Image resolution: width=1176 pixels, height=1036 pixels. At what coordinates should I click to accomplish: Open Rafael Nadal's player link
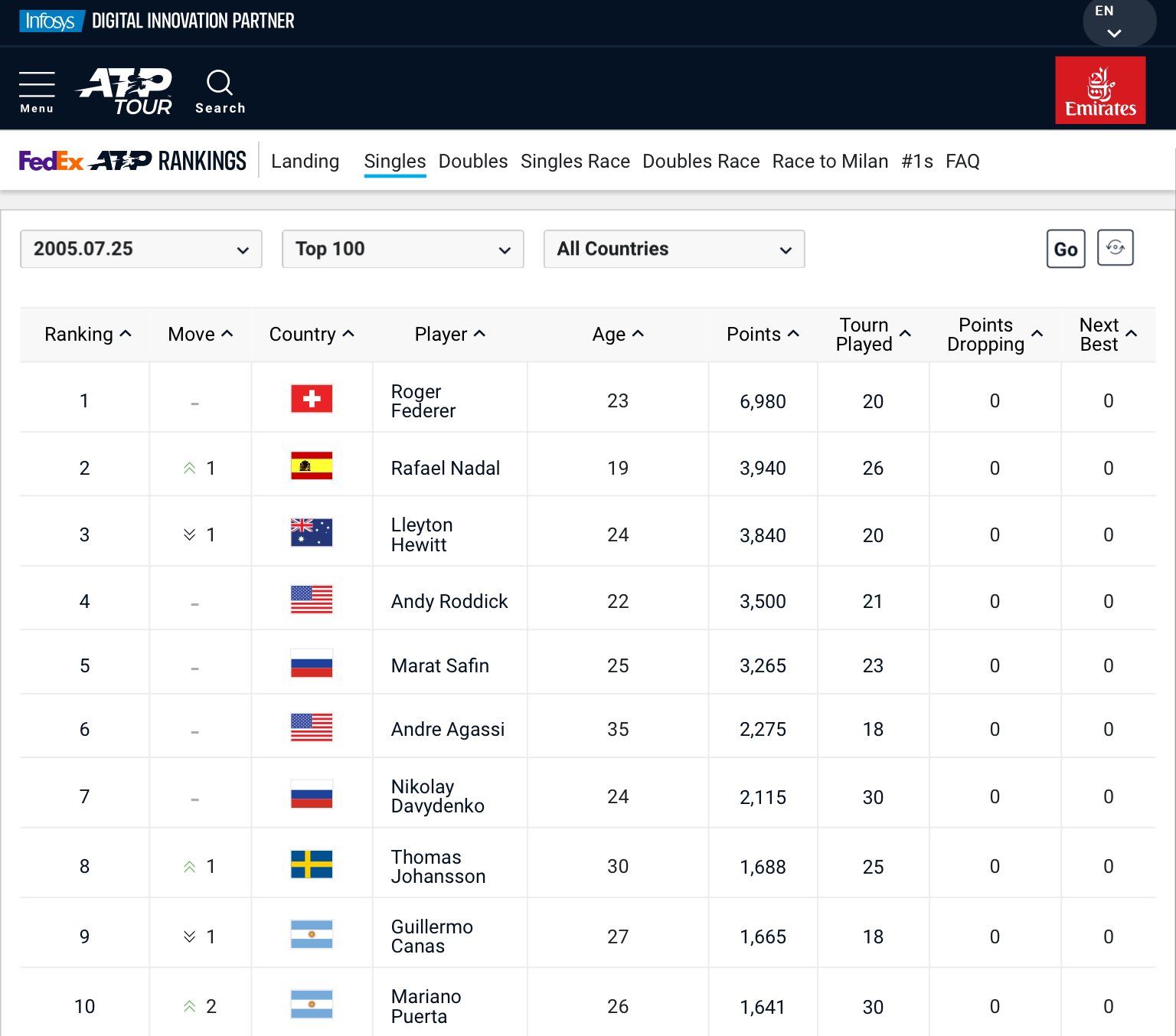click(x=445, y=468)
